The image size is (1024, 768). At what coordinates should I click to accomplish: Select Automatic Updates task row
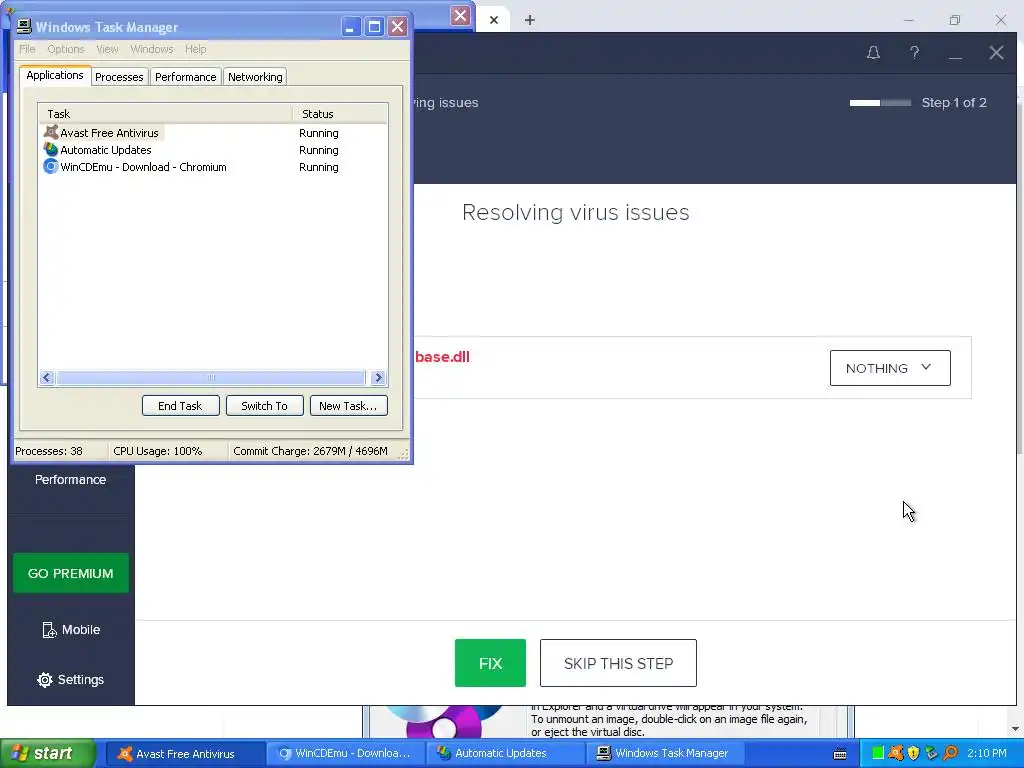pyautogui.click(x=213, y=150)
